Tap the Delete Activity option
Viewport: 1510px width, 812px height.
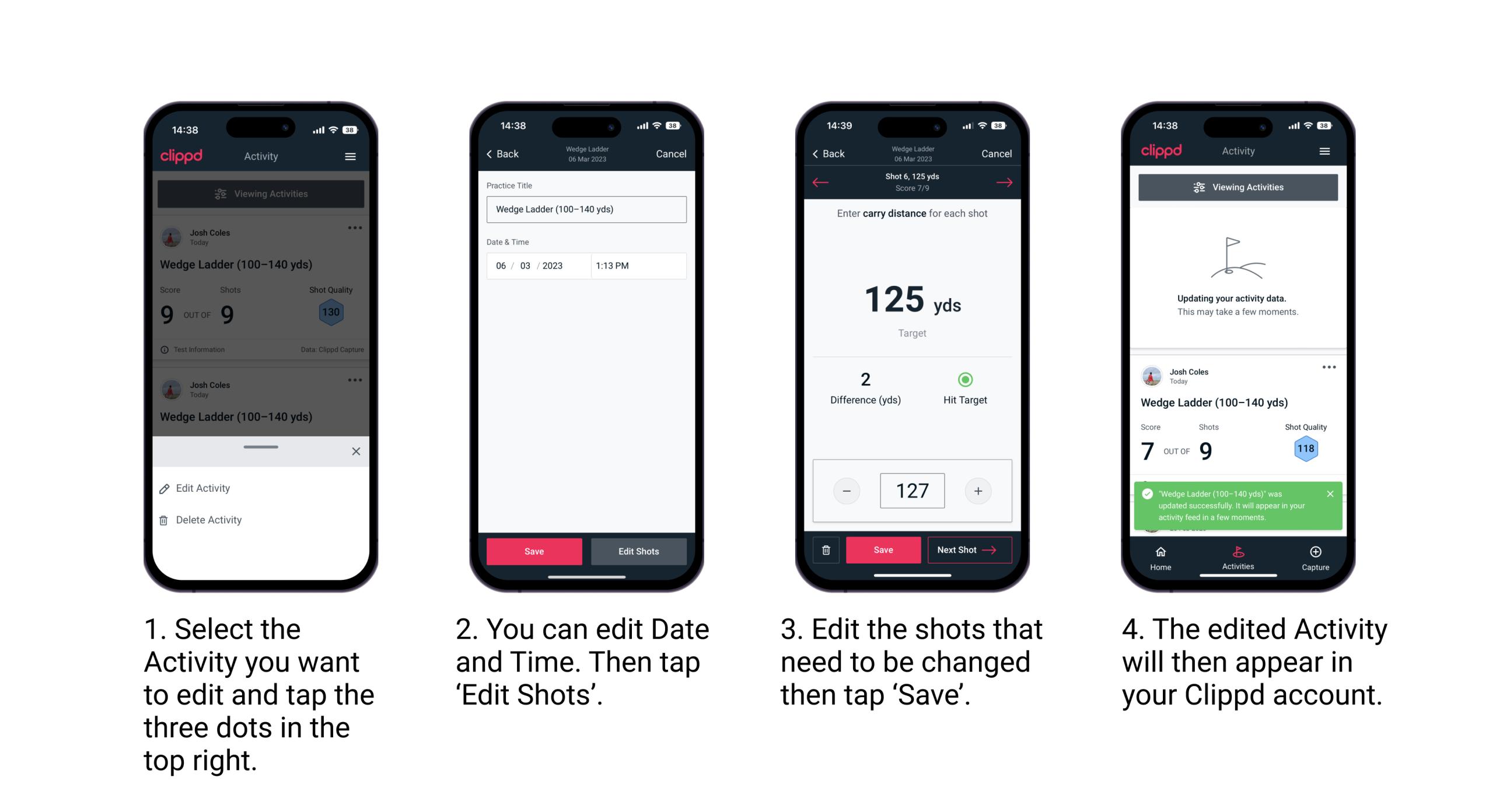[x=208, y=519]
